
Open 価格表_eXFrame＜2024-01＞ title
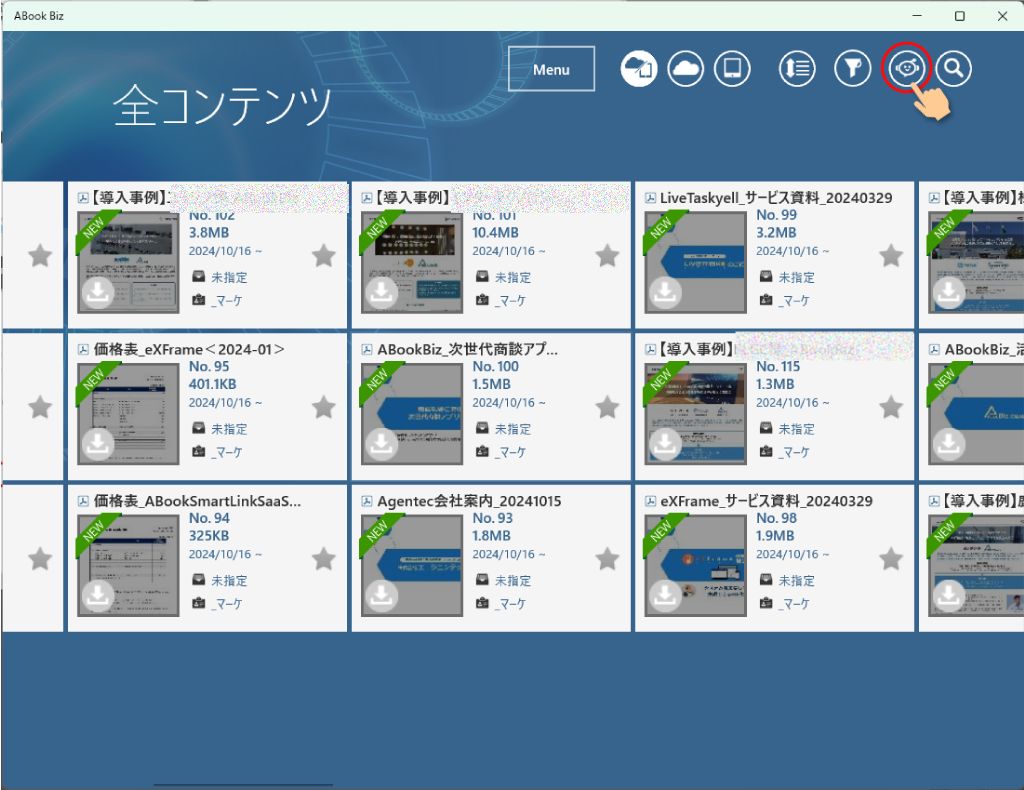[x=189, y=349]
